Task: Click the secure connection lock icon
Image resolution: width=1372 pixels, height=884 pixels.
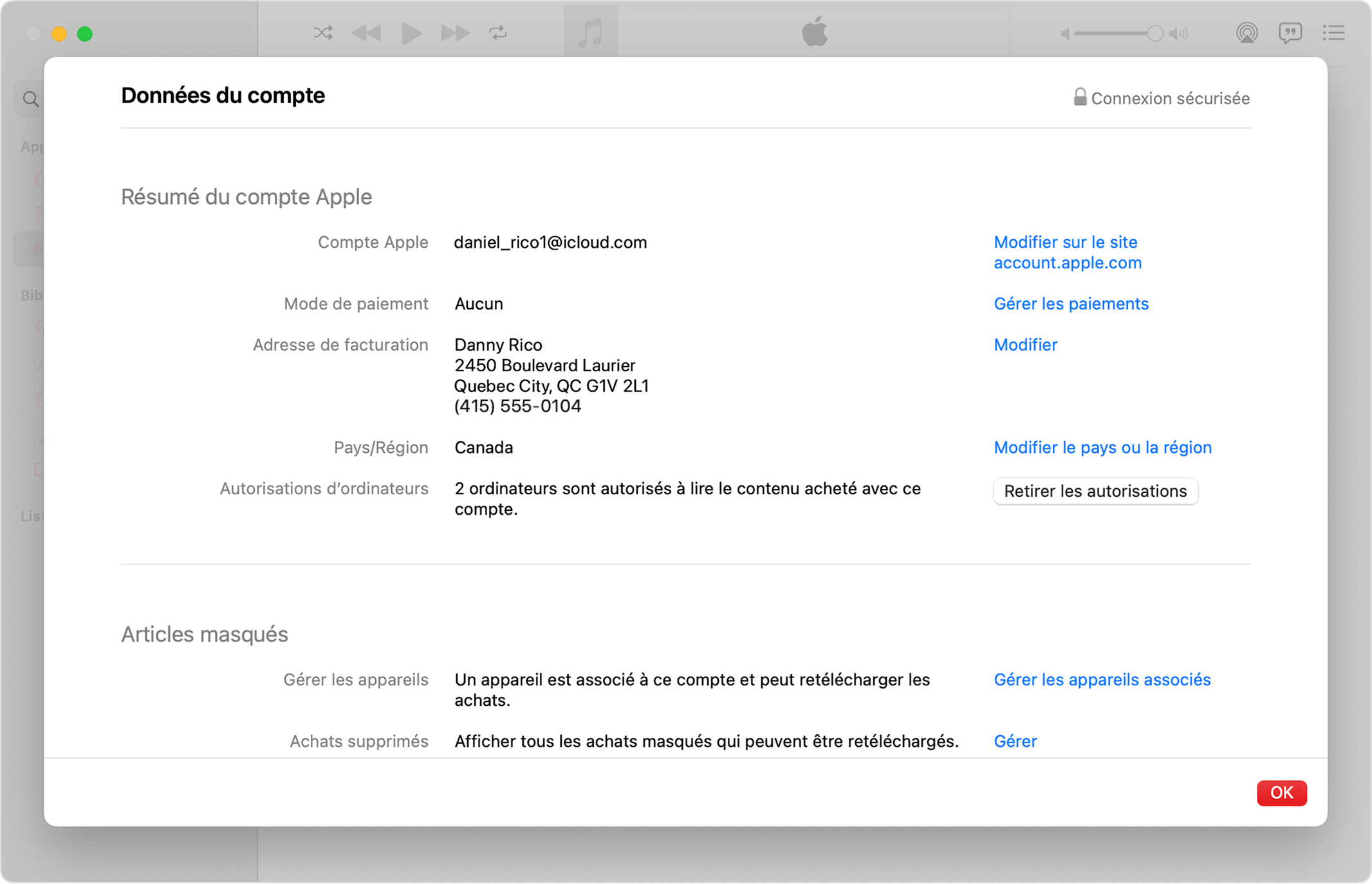Action: (x=1080, y=97)
